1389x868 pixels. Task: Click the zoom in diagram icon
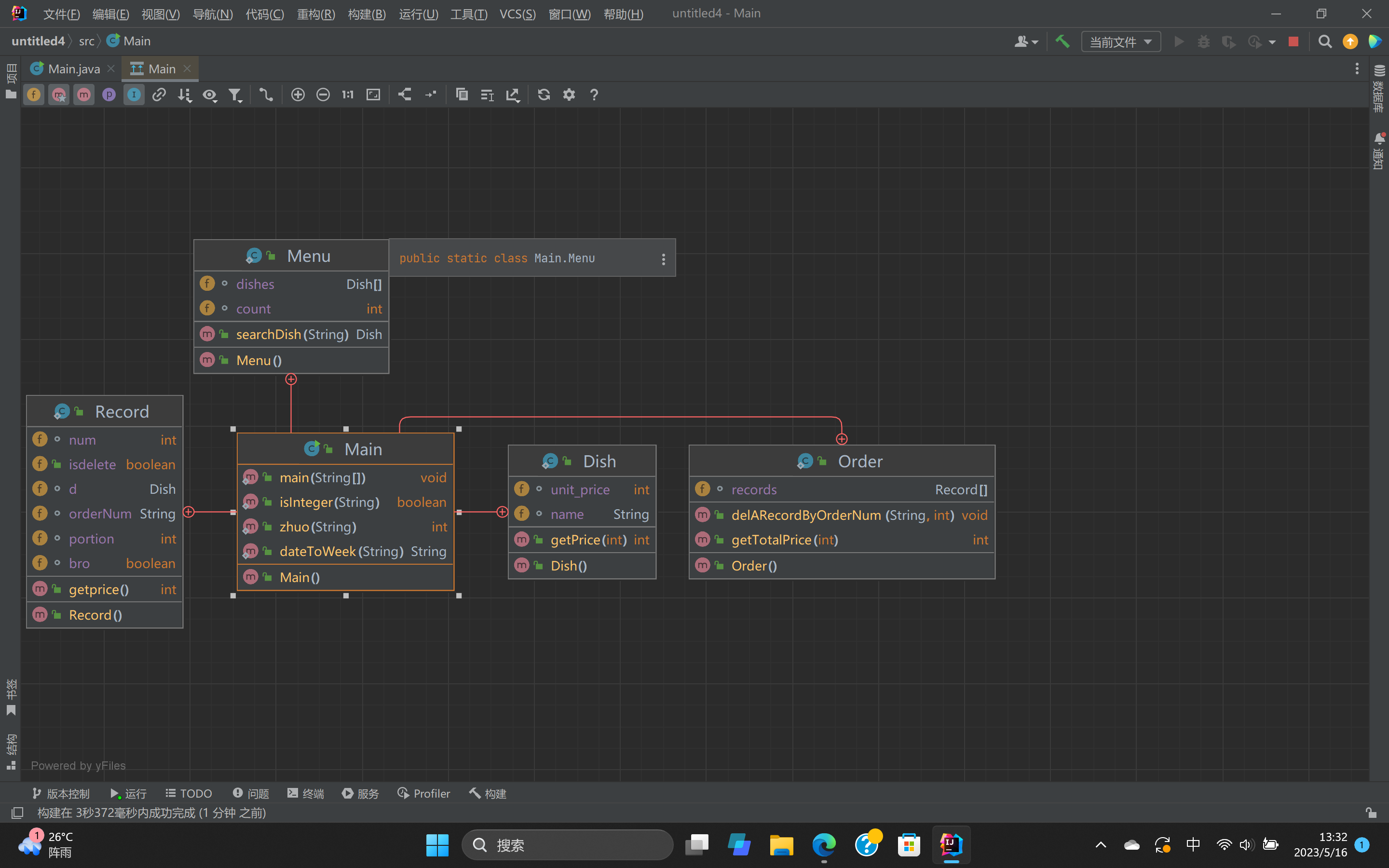[x=297, y=95]
